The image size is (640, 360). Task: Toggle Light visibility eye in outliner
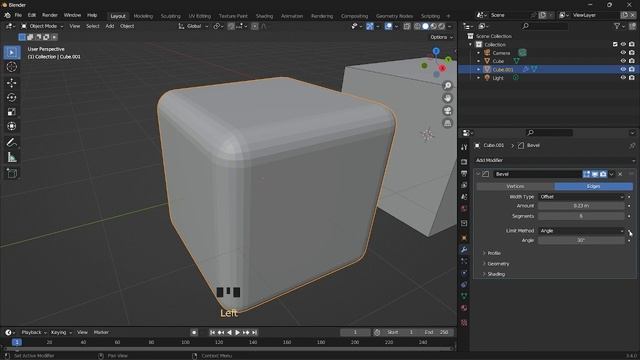pos(623,78)
